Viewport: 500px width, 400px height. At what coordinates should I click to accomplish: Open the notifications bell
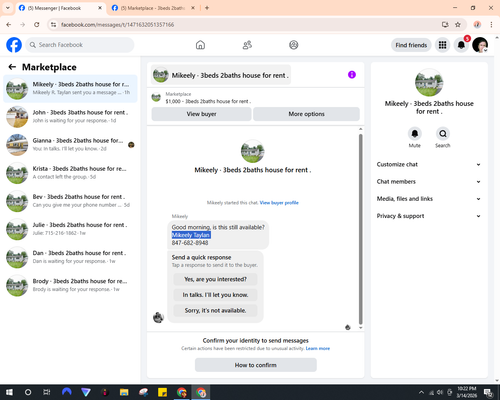461,45
